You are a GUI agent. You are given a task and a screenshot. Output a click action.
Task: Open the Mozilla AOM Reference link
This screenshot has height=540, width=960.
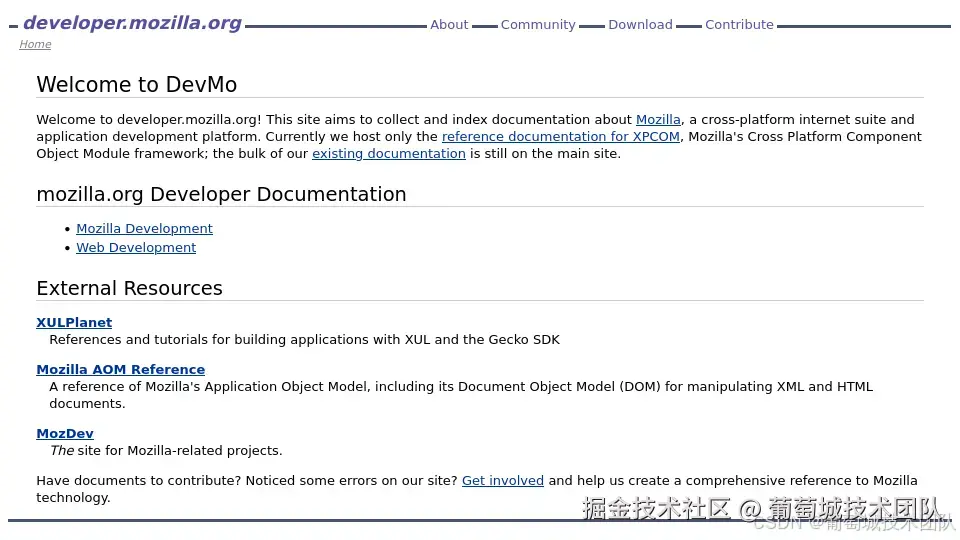(x=121, y=370)
